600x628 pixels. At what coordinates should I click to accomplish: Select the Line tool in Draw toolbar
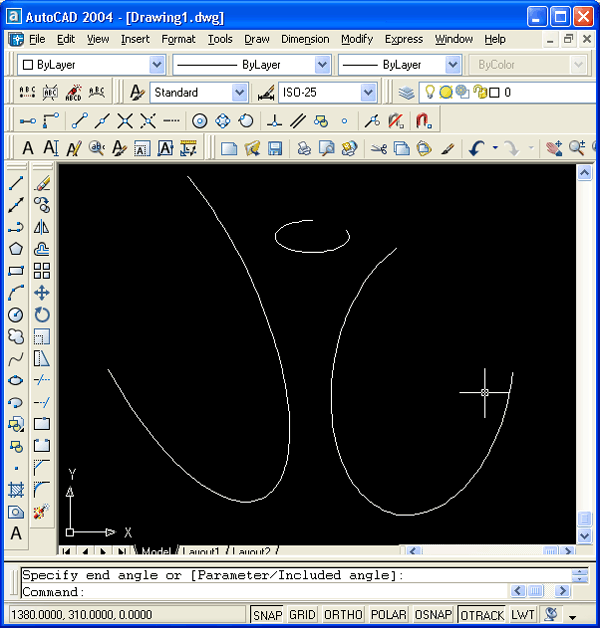tap(16, 184)
